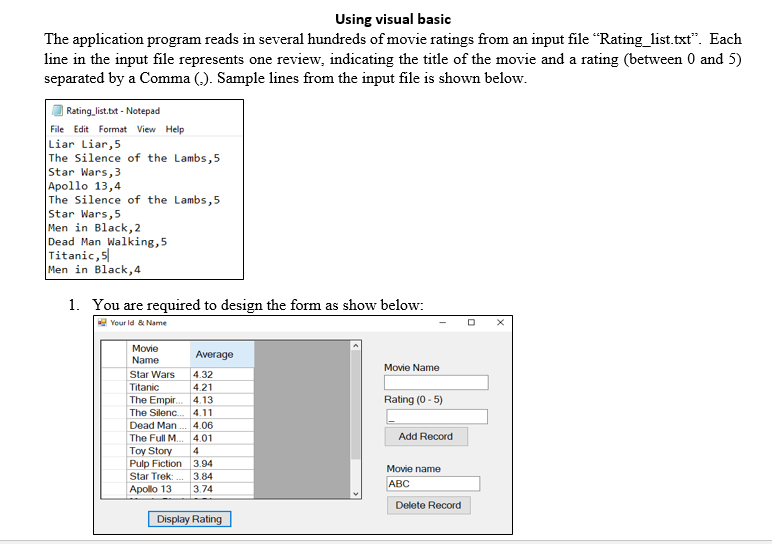
Task: Select the Pulp Fiction cell in grid
Action: (x=158, y=464)
